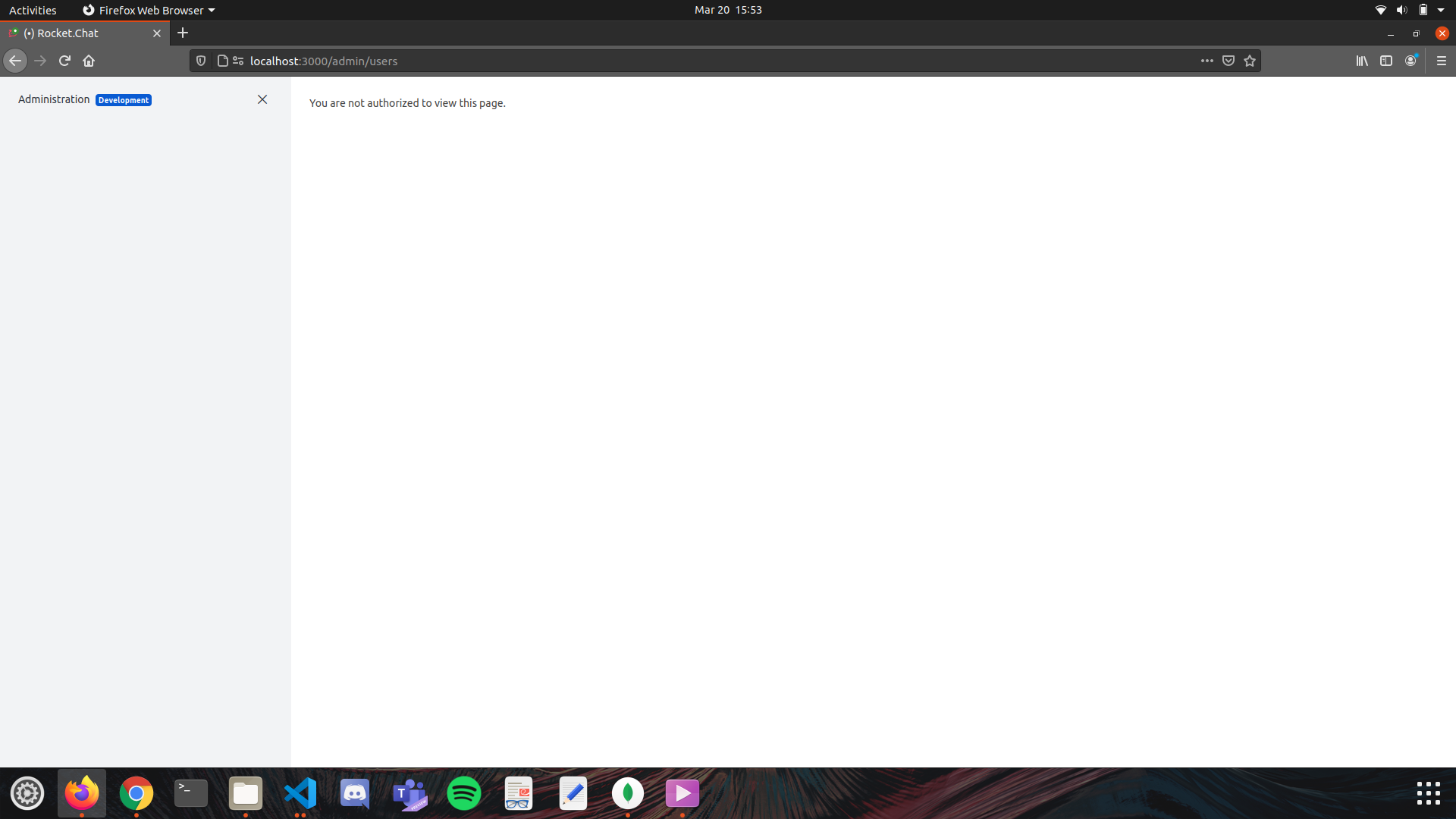Open the Firefox account menu
Image resolution: width=1456 pixels, height=819 pixels.
1411,61
